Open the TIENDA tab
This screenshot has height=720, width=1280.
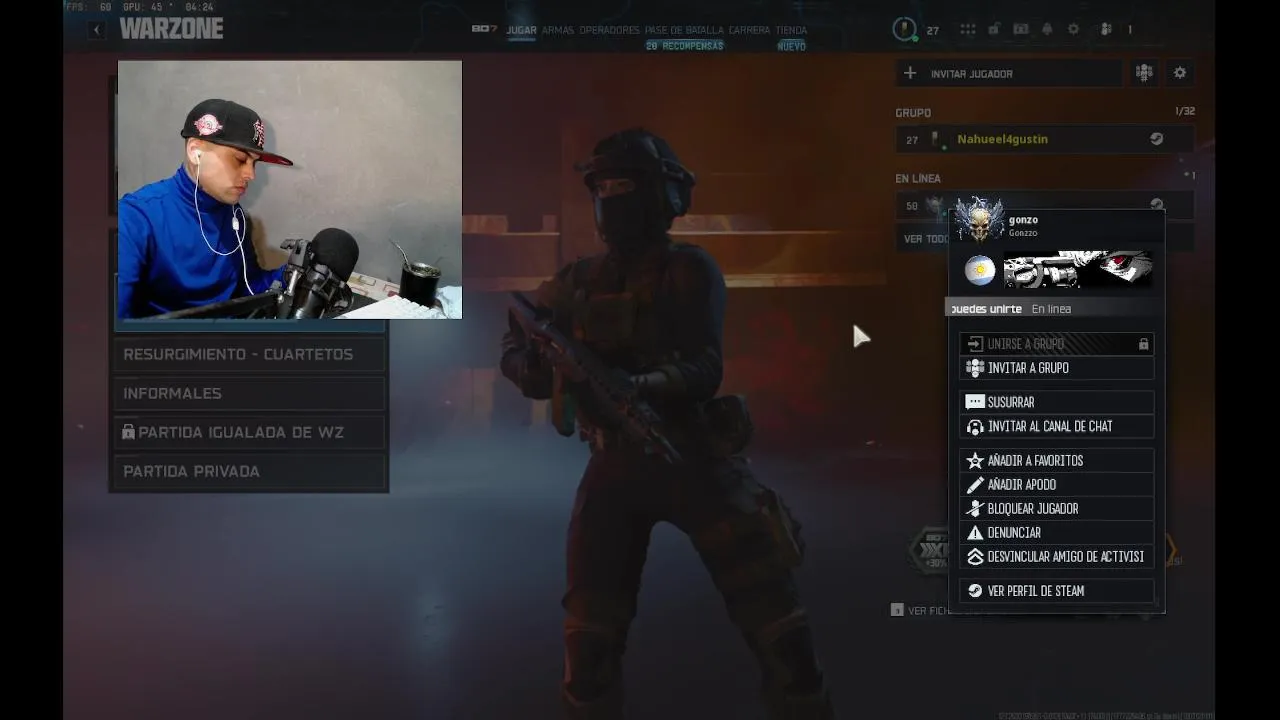(x=791, y=30)
